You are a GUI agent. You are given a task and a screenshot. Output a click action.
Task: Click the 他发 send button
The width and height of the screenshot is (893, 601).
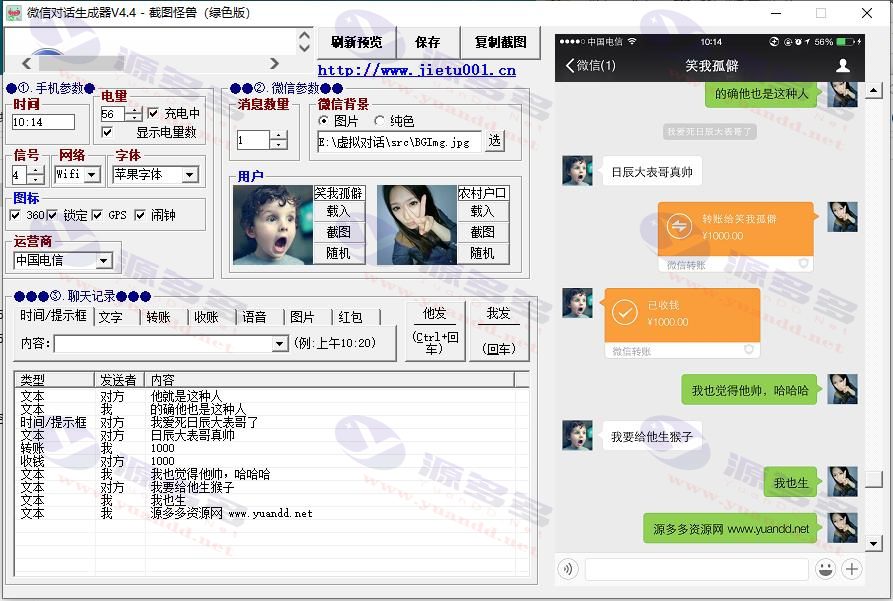pos(435,331)
